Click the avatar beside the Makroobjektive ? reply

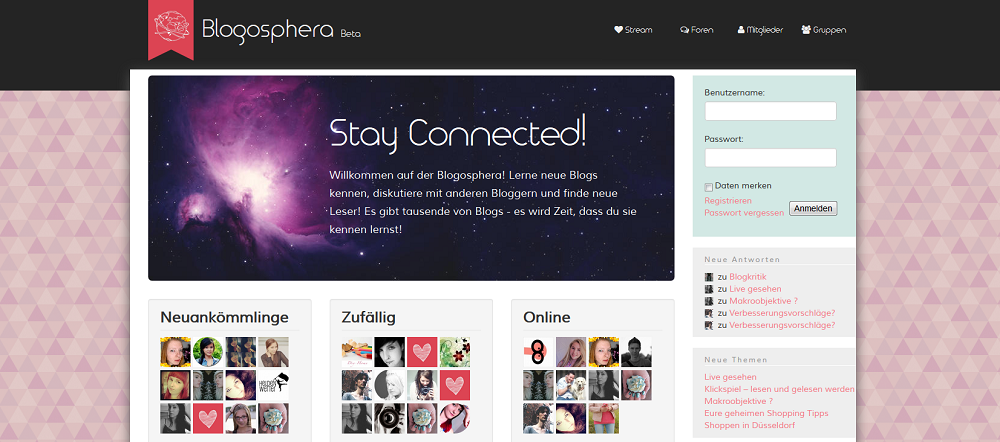tap(709, 301)
